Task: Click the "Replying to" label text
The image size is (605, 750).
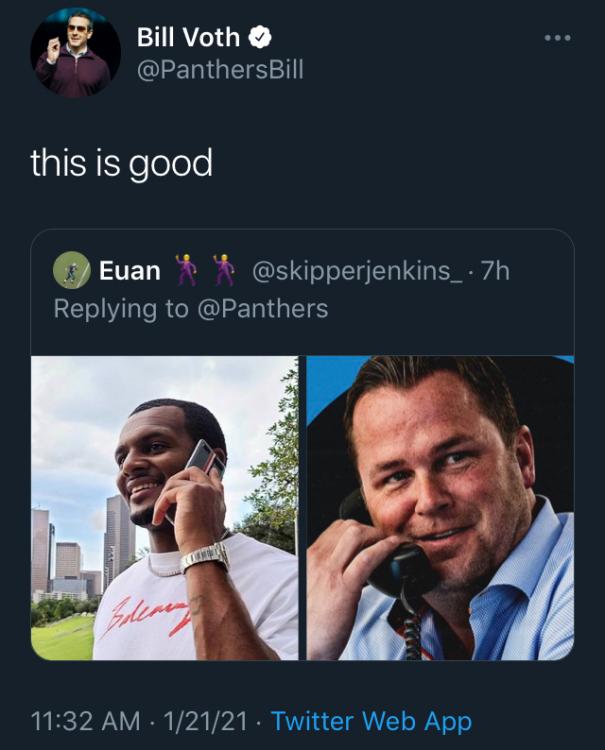Action: (x=120, y=308)
